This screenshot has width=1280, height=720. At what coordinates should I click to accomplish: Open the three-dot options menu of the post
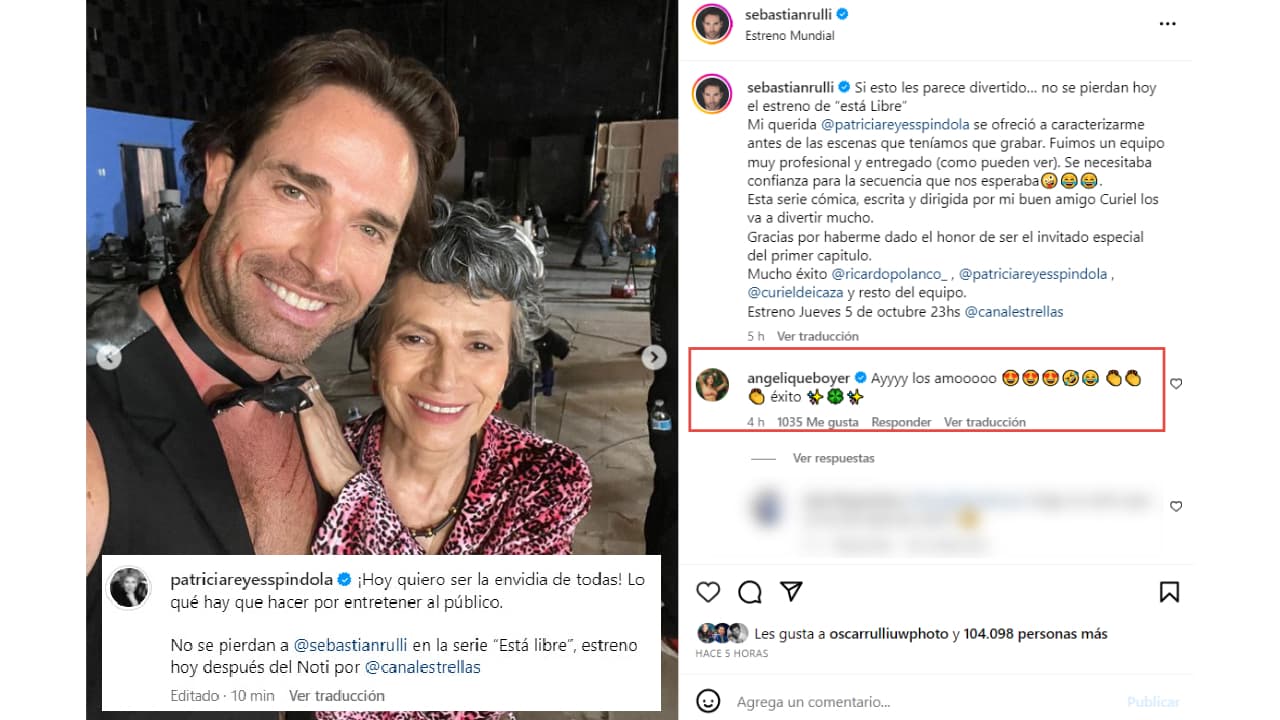pos(1167,24)
